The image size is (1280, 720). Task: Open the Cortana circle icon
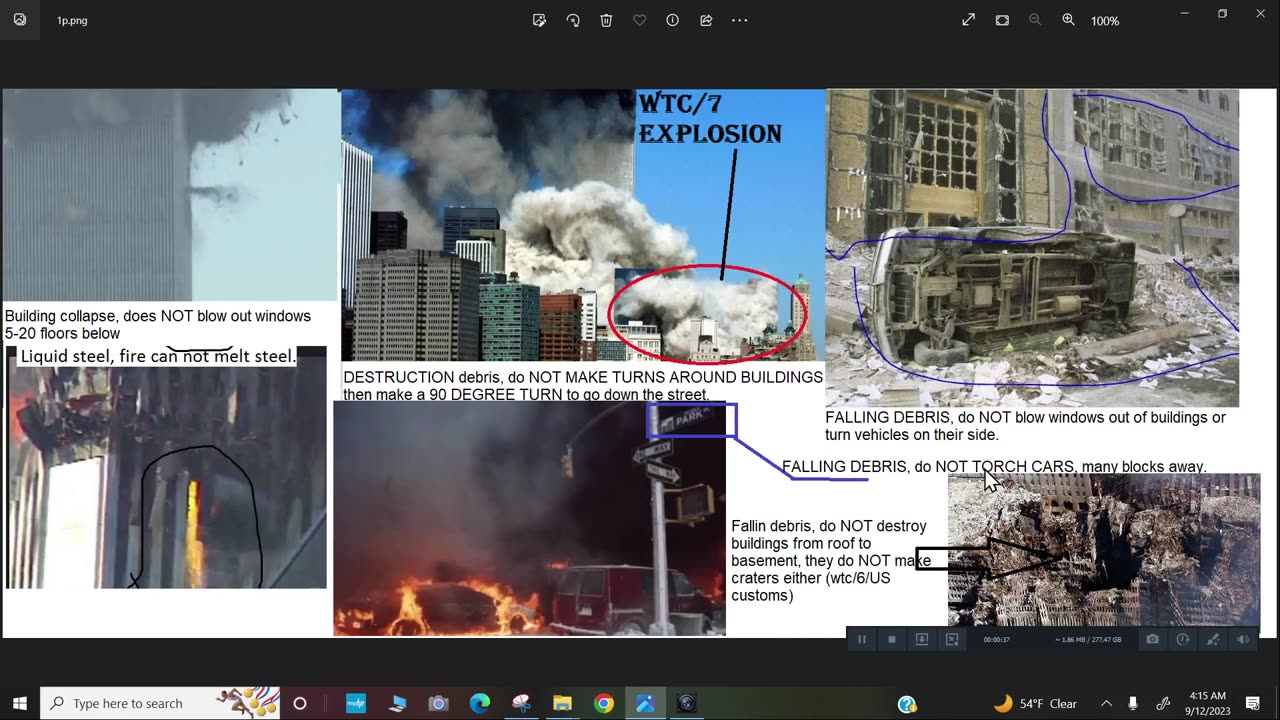tap(299, 703)
